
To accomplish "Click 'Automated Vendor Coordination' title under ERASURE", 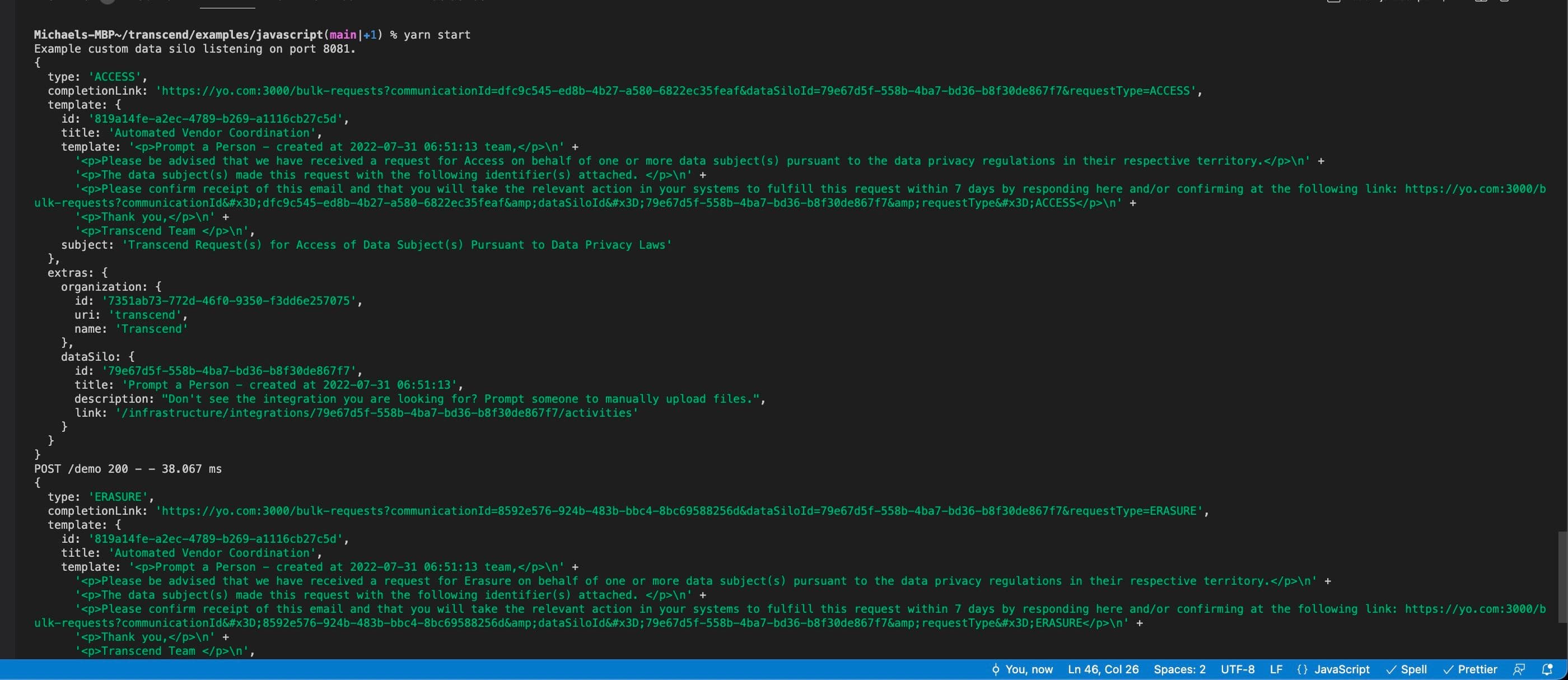I will [x=212, y=553].
